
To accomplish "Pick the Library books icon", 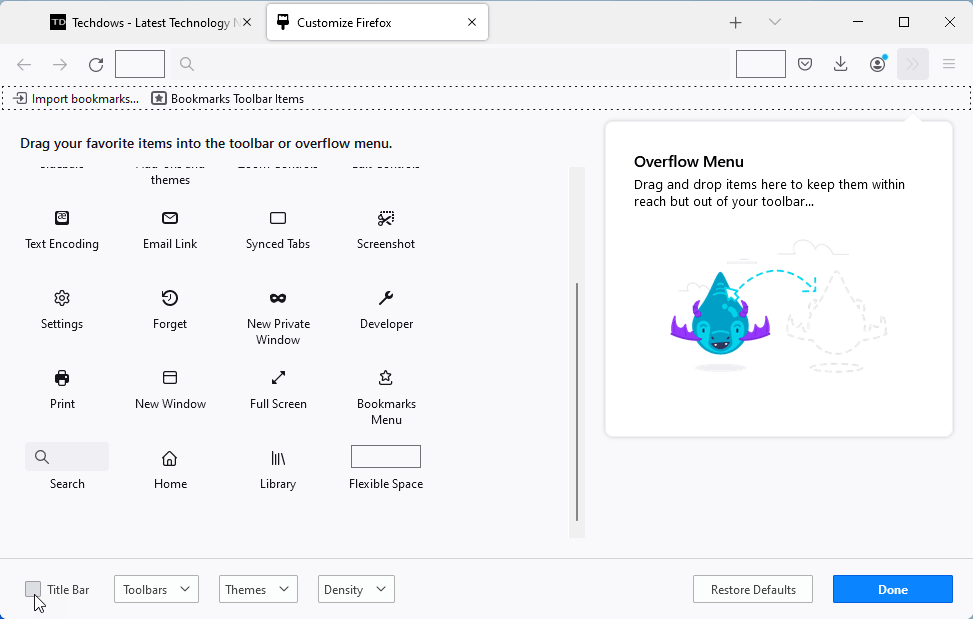I will 278,458.
